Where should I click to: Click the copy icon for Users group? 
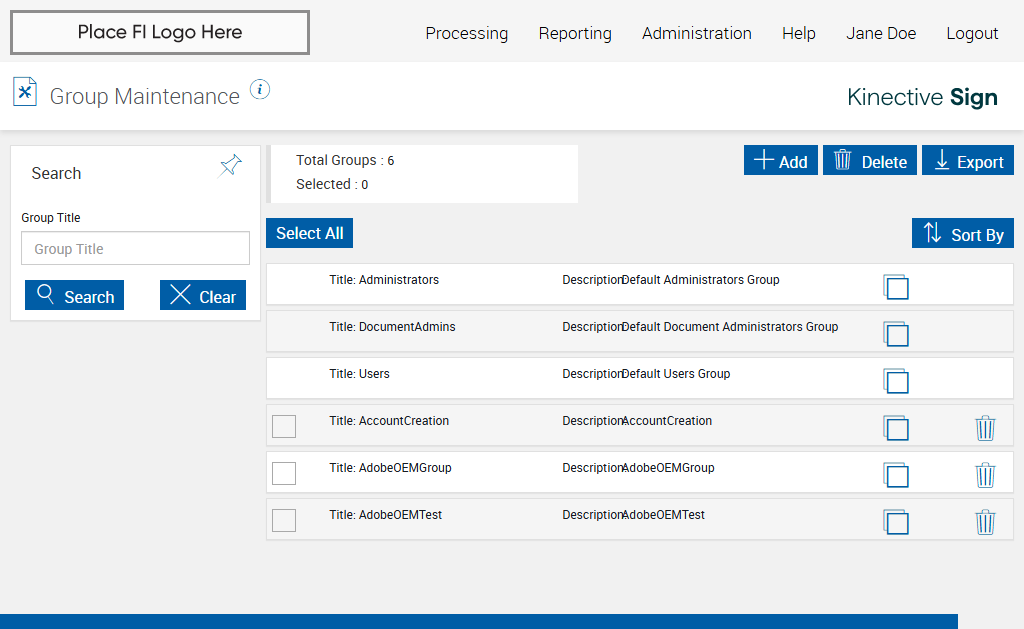click(896, 381)
